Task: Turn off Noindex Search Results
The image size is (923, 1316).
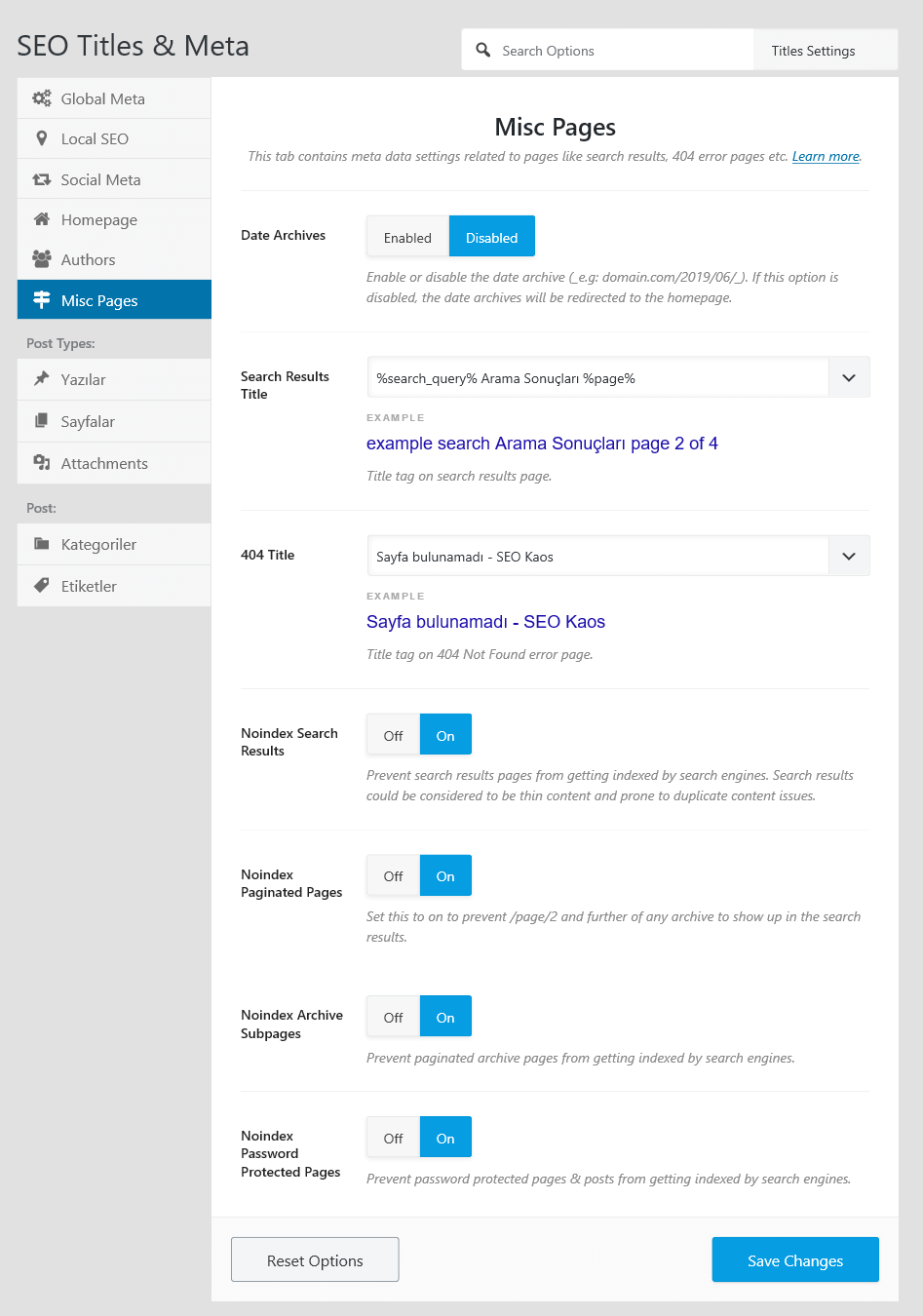Action: [393, 735]
